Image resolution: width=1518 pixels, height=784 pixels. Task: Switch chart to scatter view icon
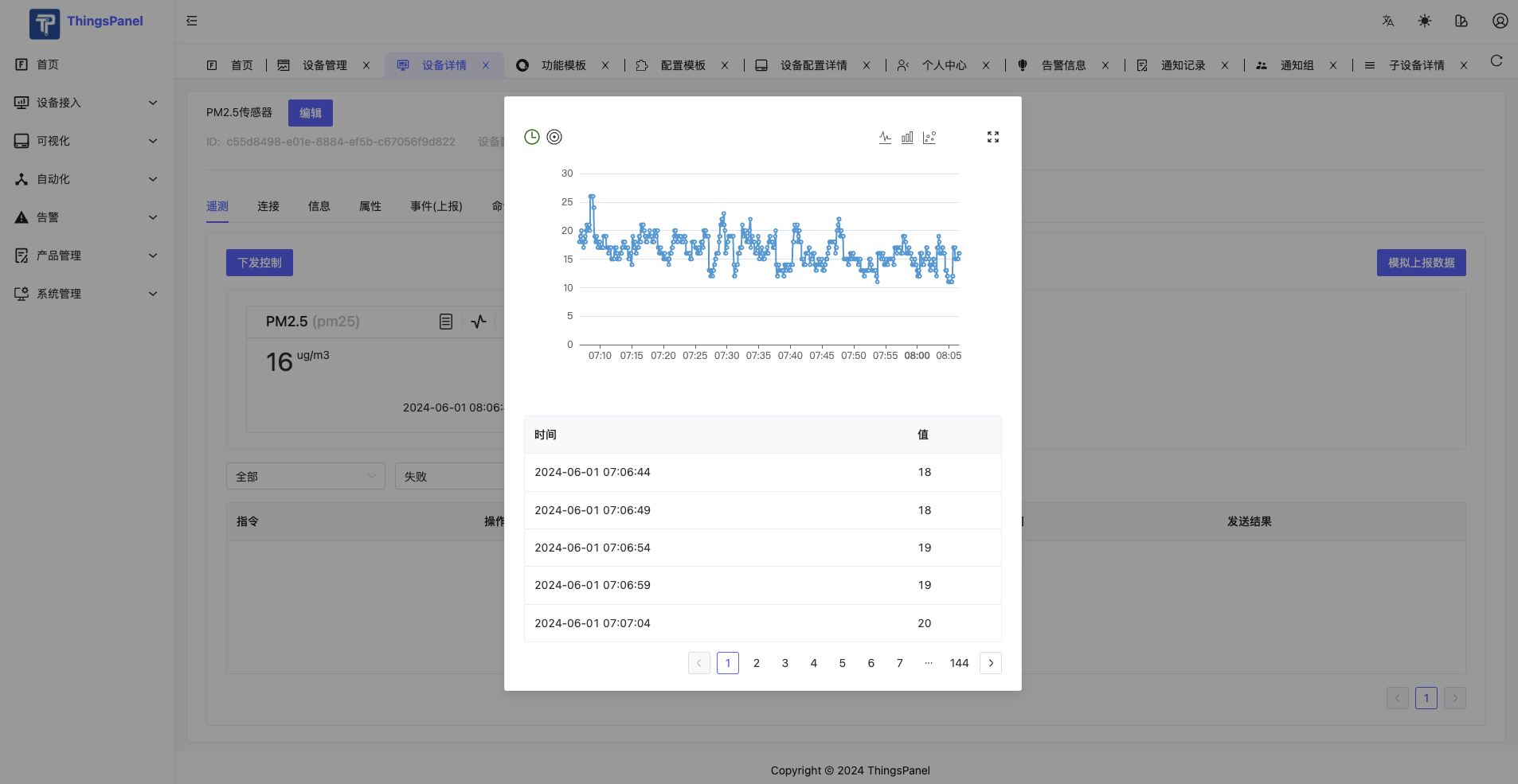(x=929, y=137)
